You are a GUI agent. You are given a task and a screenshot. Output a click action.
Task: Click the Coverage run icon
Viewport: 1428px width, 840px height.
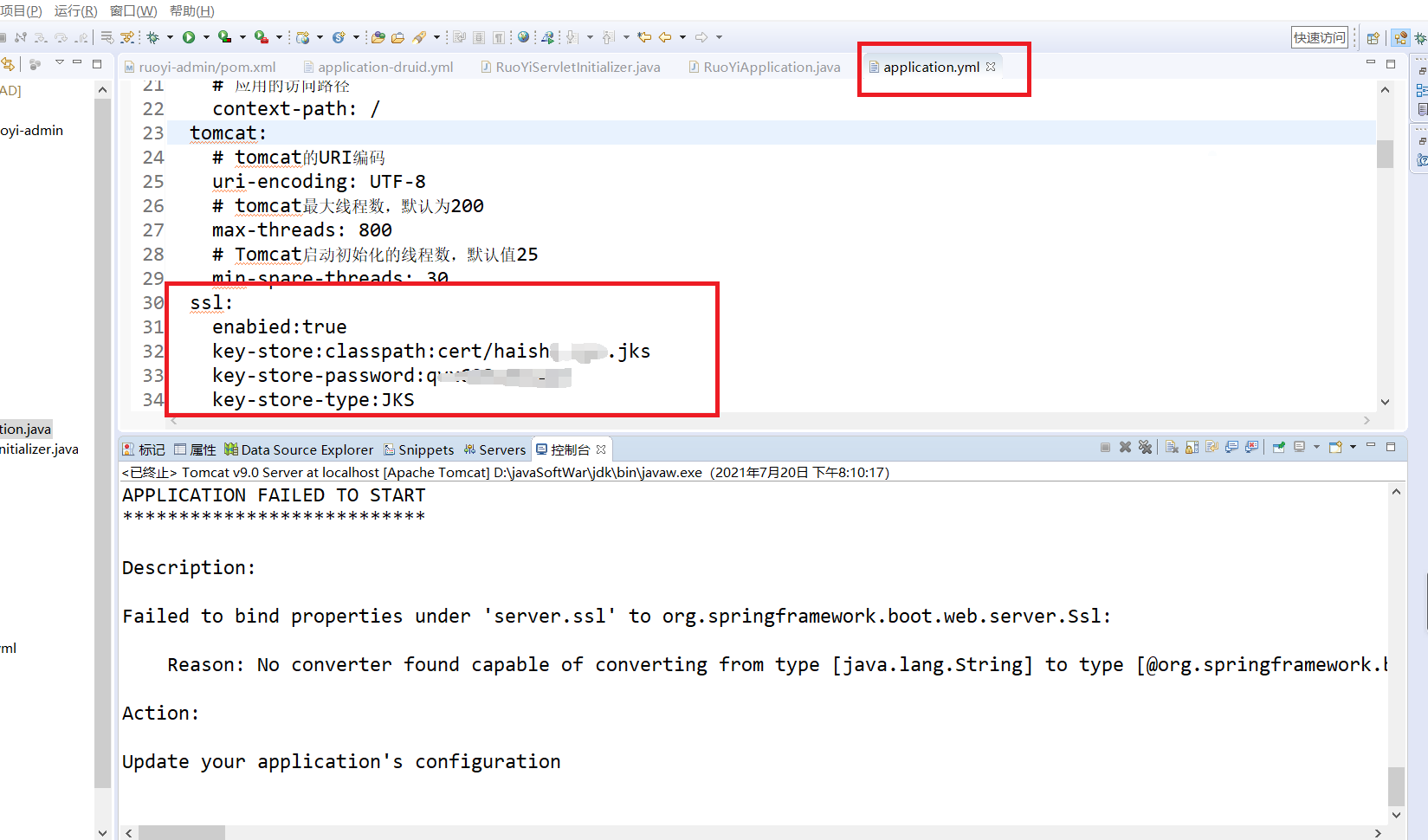click(x=225, y=37)
